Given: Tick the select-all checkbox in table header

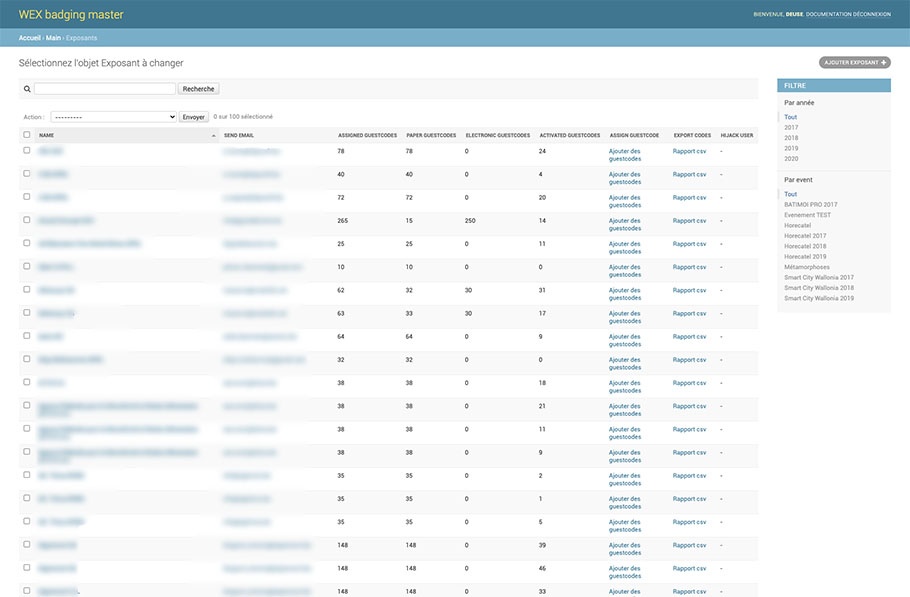Looking at the screenshot, I should [27, 135].
